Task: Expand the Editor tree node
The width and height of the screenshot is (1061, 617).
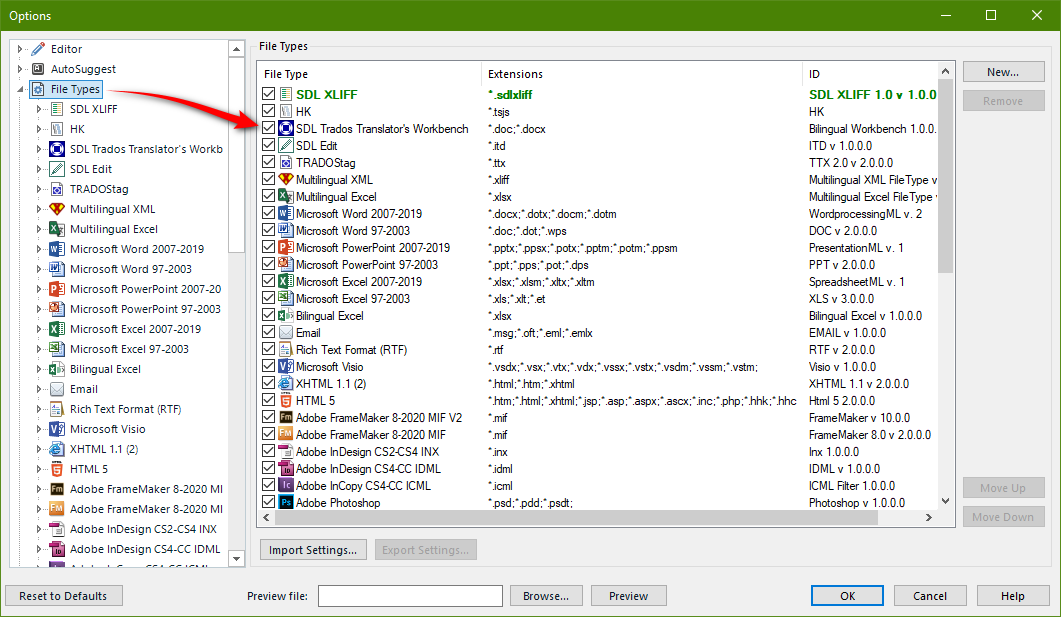Action: point(20,49)
